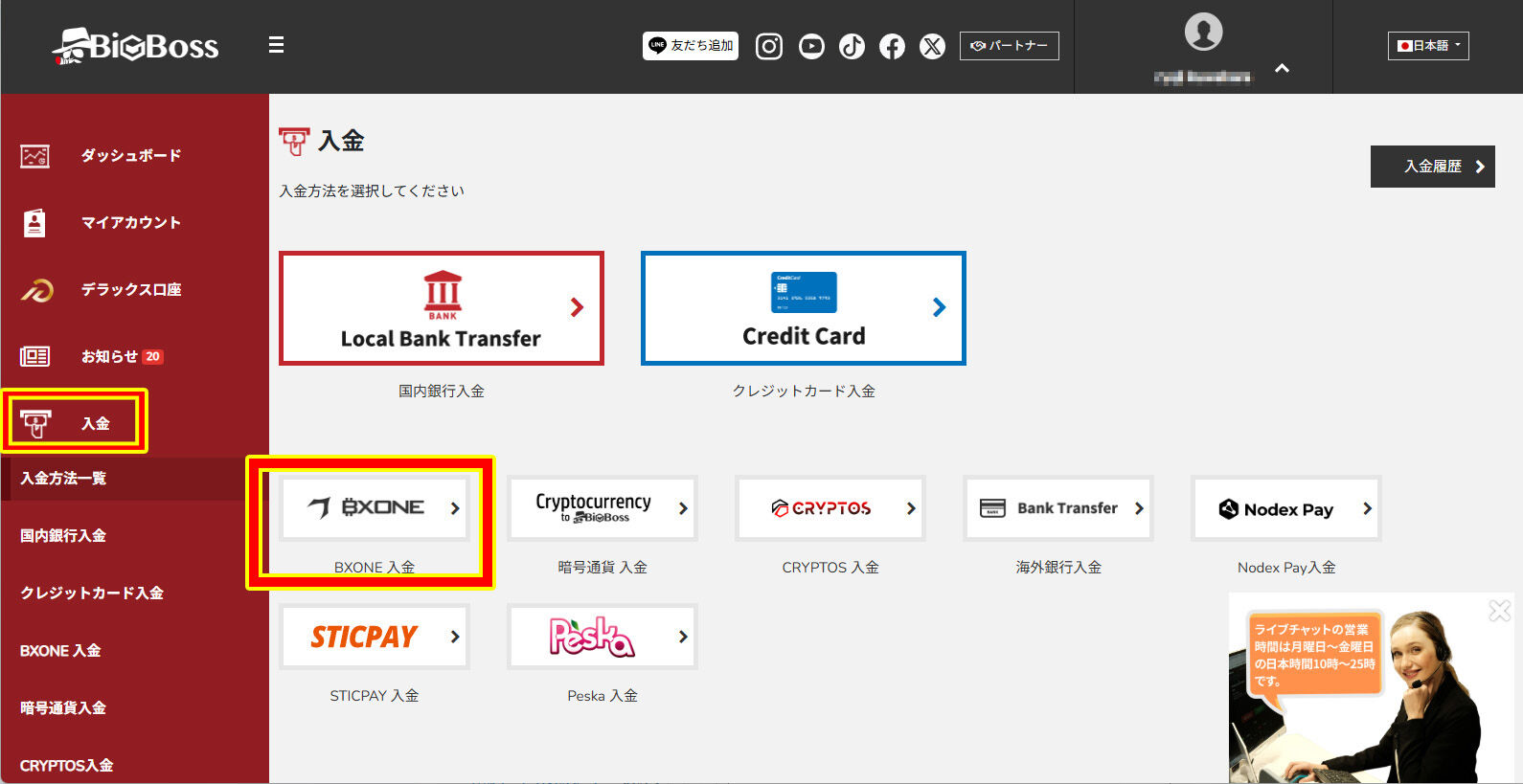Click the my account ID icon

[x=34, y=223]
